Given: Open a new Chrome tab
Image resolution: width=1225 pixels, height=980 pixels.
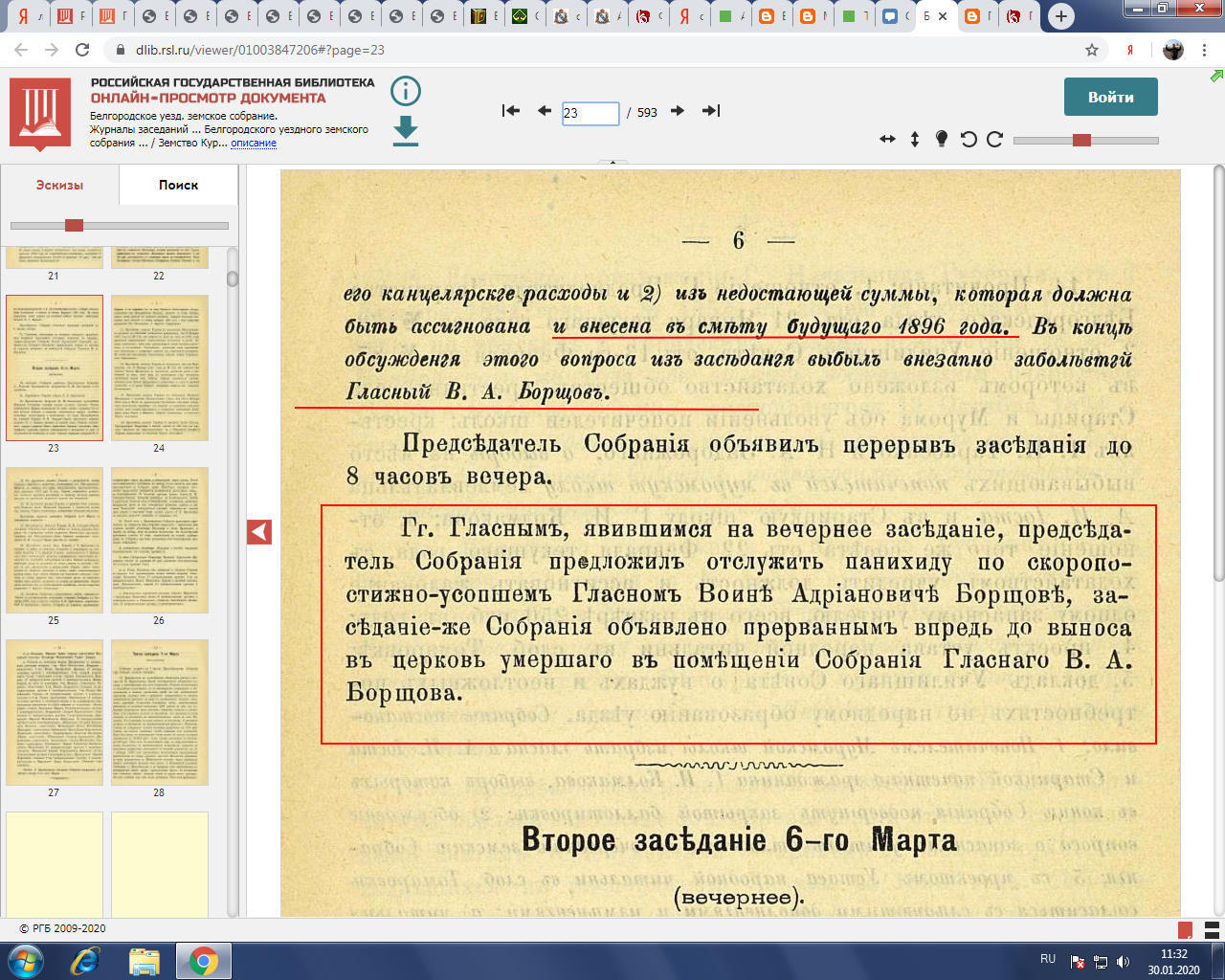Looking at the screenshot, I should (1060, 16).
